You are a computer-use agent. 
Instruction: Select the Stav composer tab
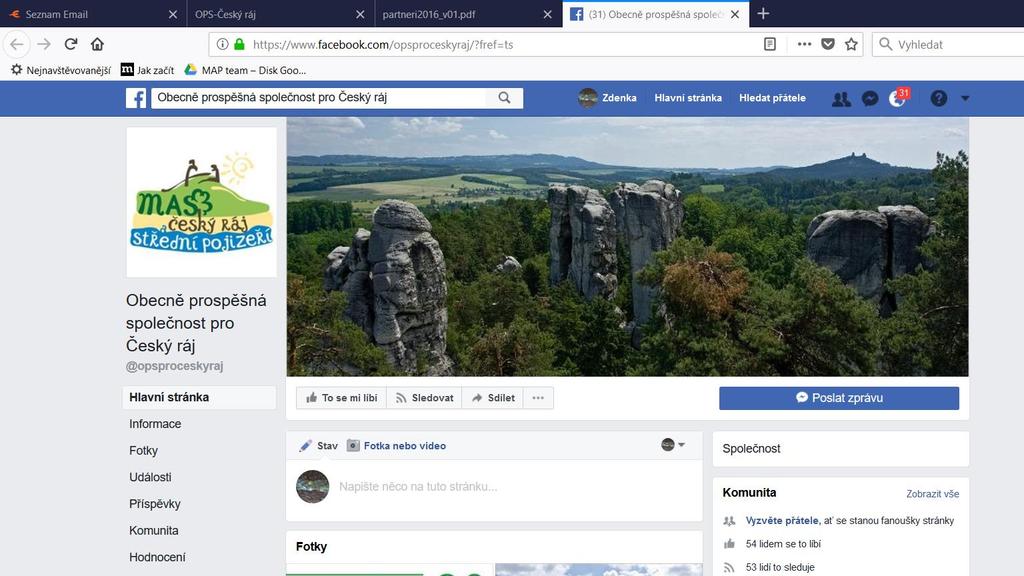pos(318,445)
